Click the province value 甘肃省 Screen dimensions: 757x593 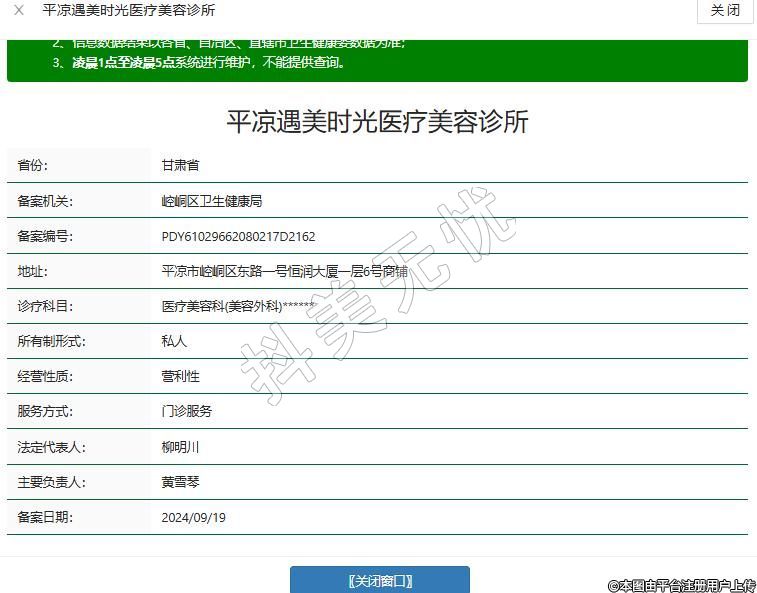tap(180, 165)
